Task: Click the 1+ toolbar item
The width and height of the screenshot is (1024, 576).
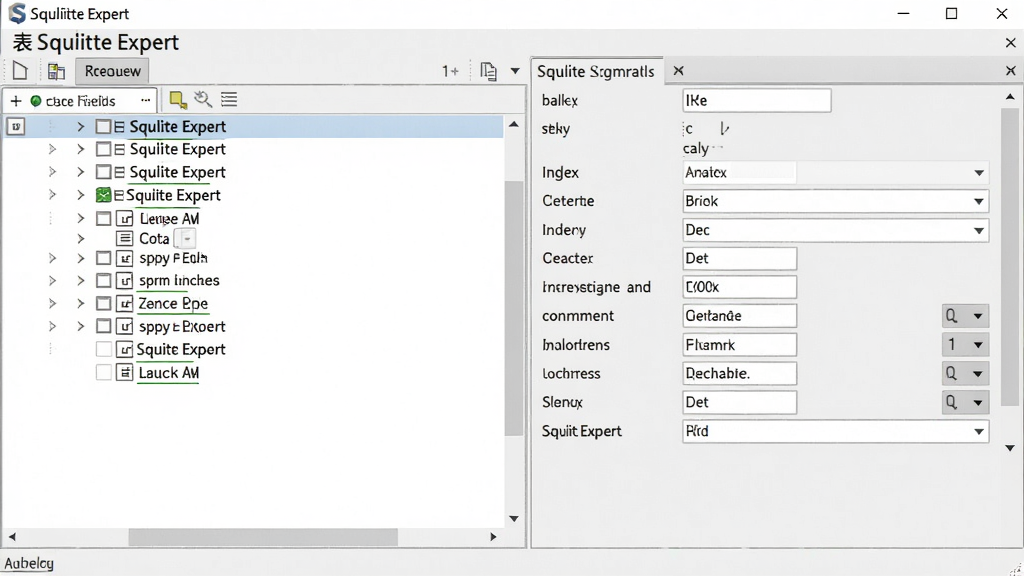Action: point(450,71)
